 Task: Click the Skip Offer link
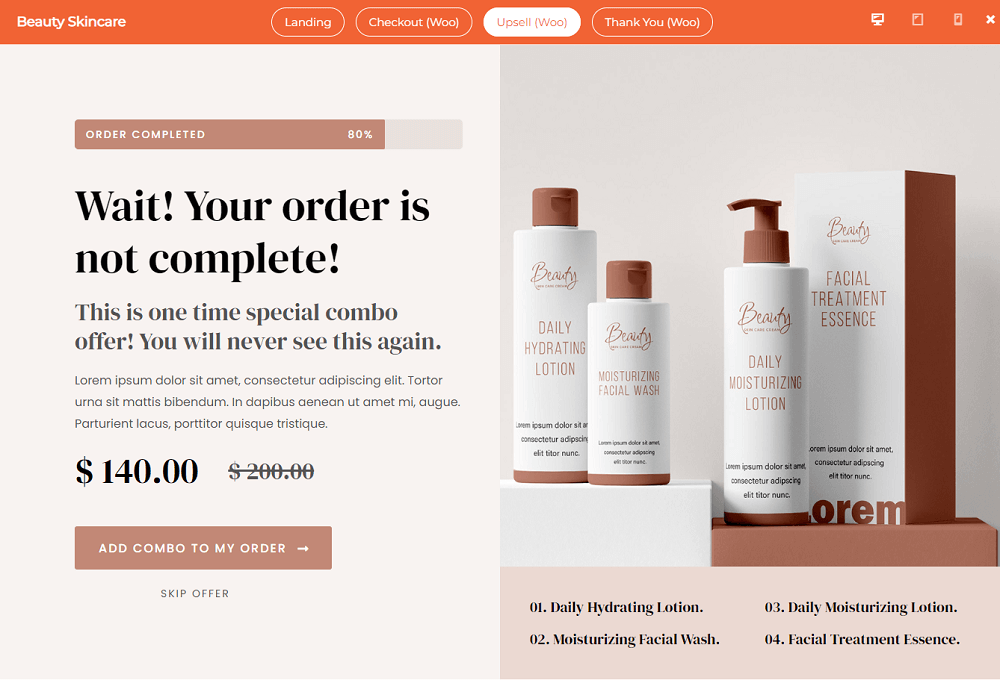(195, 593)
